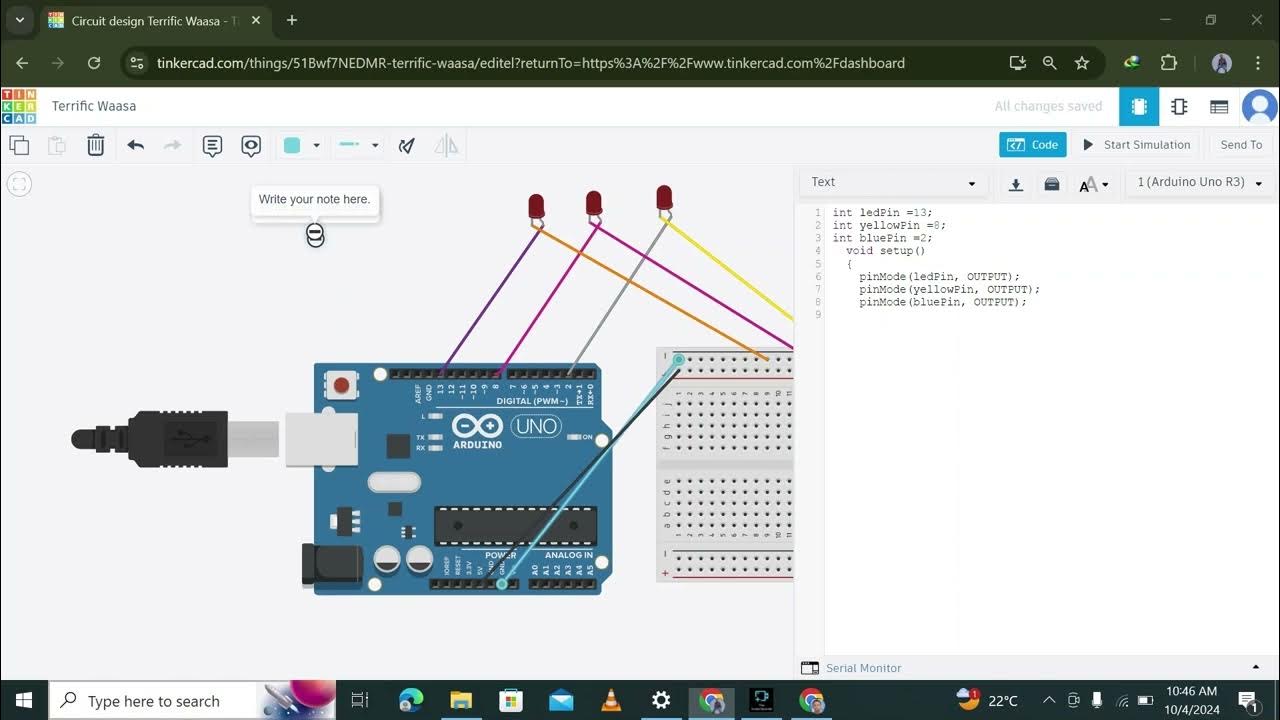
Task: Click the Zoom to fit icon
Action: [x=19, y=184]
